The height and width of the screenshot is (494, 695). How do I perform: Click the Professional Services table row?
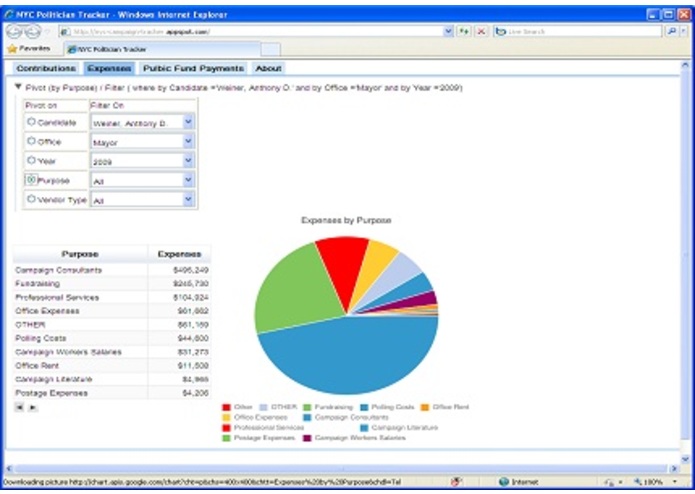(112, 297)
